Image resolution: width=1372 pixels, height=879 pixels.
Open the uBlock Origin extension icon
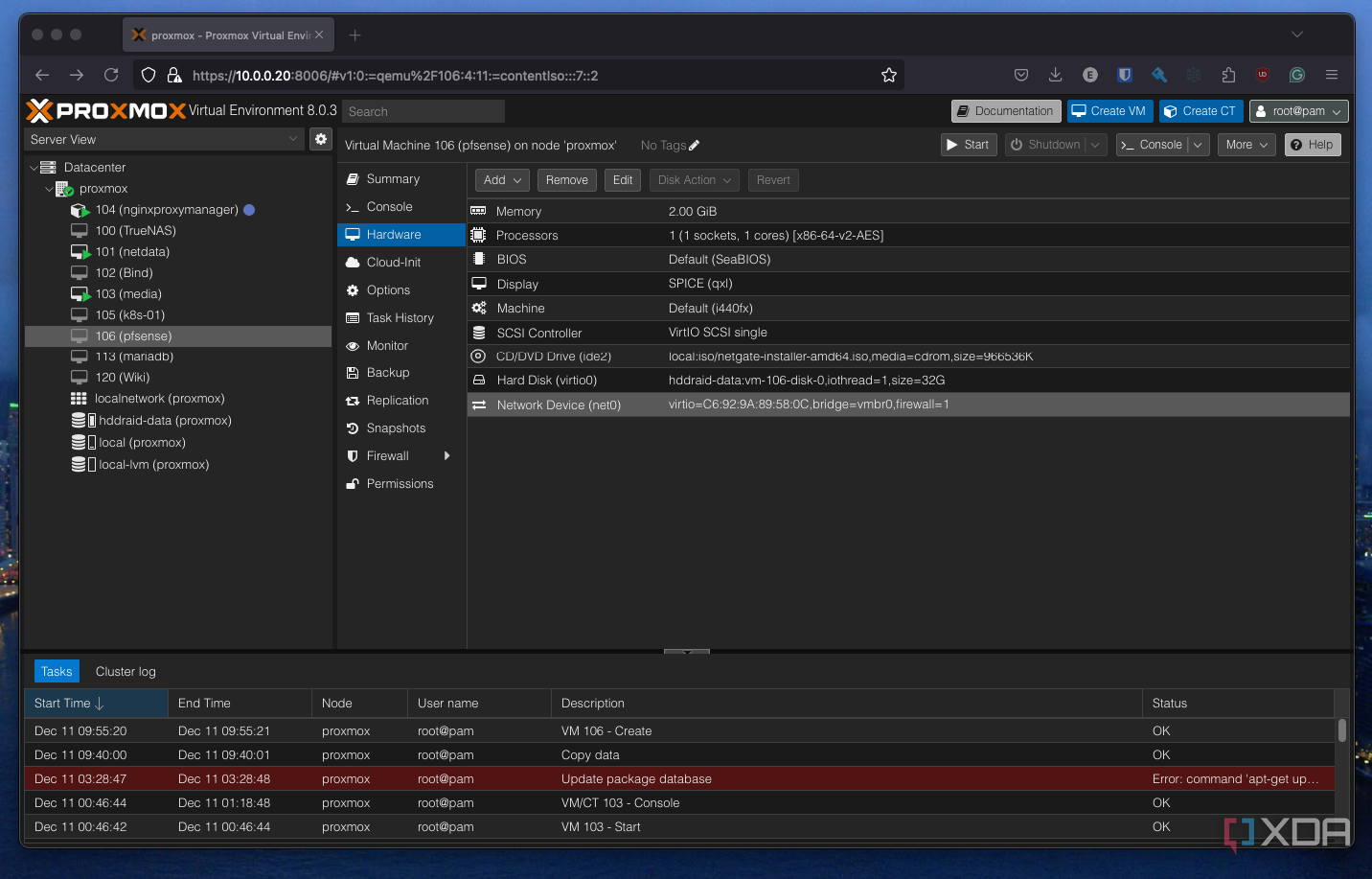[x=1263, y=75]
